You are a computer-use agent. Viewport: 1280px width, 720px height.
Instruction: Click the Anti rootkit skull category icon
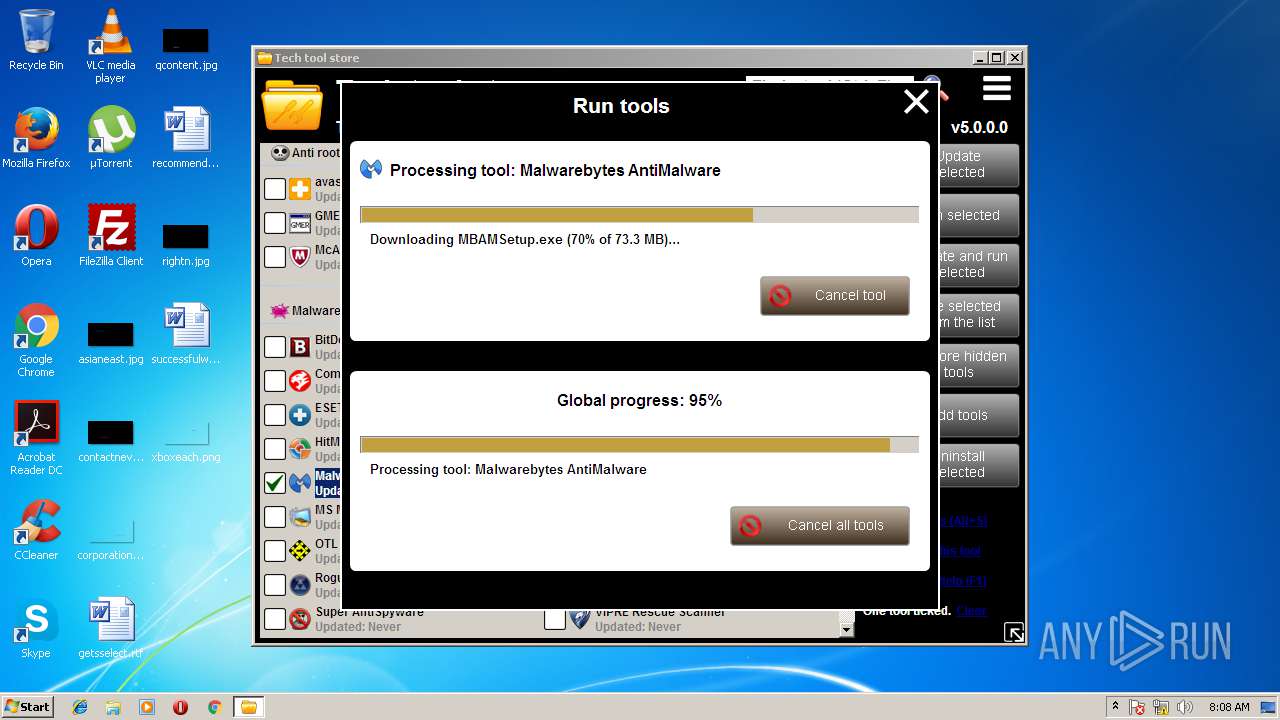click(279, 153)
